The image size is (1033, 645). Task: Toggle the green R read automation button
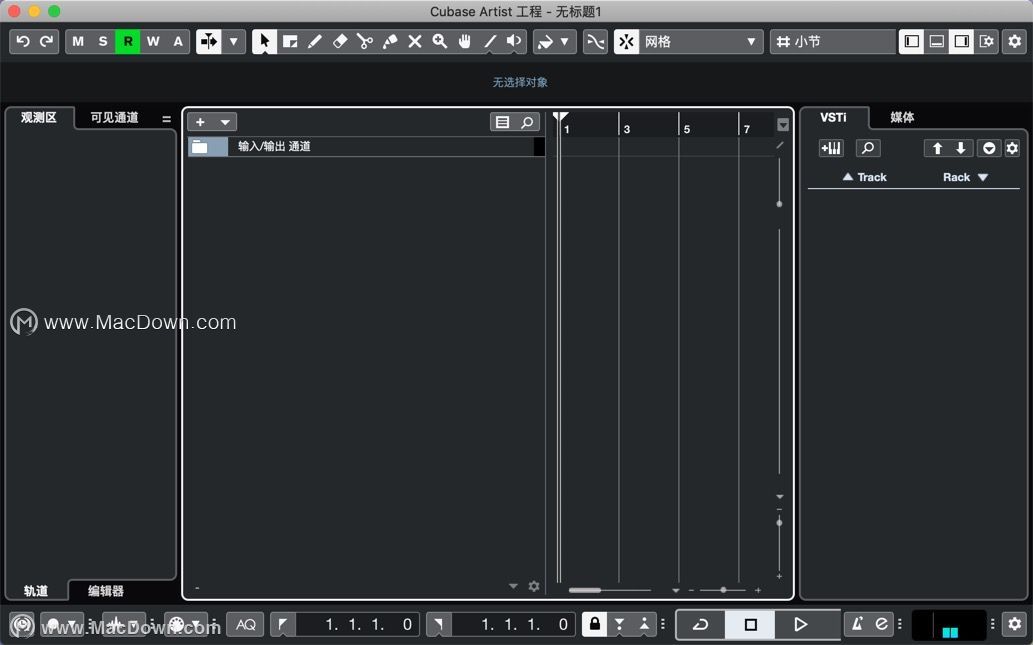pyautogui.click(x=128, y=42)
